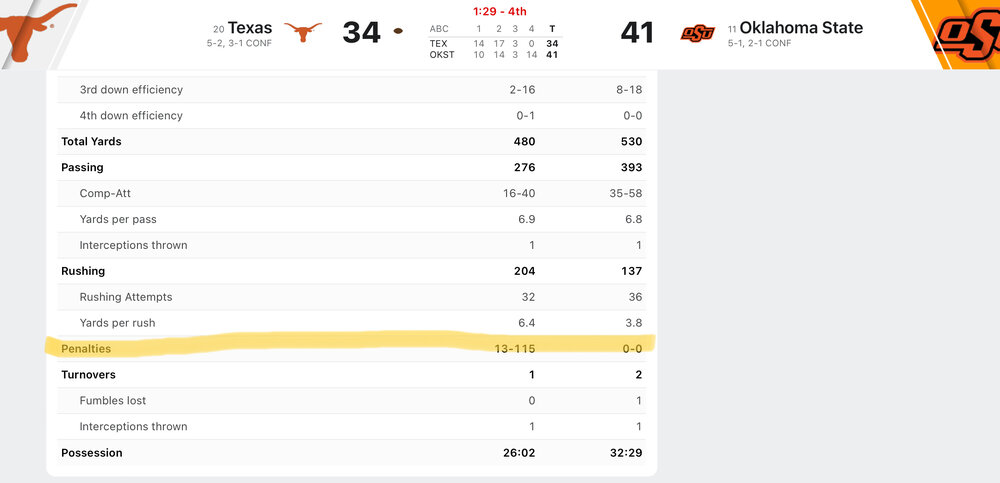Open the Texas team name link

[249, 28]
